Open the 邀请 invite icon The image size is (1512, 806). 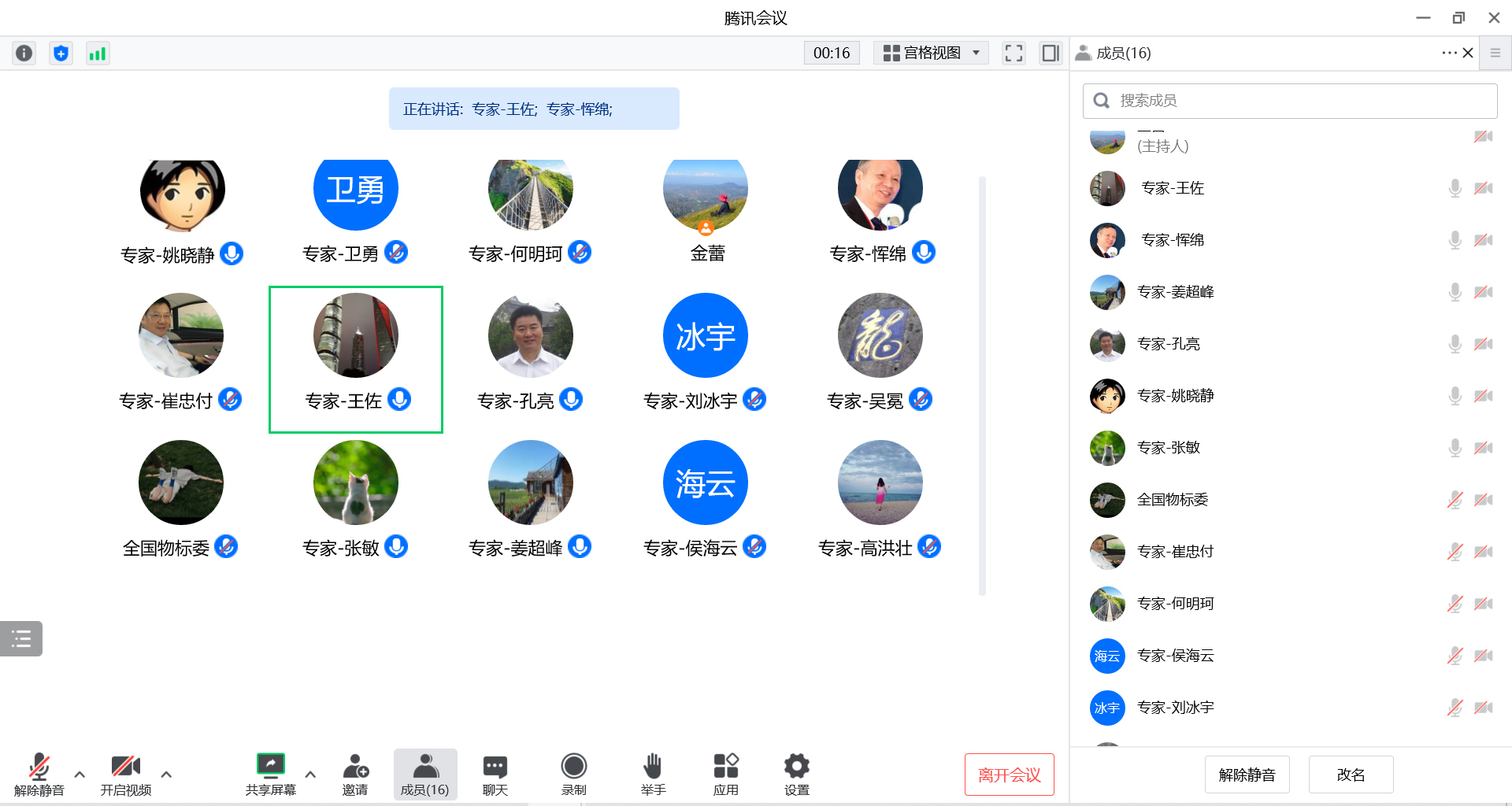click(x=355, y=775)
